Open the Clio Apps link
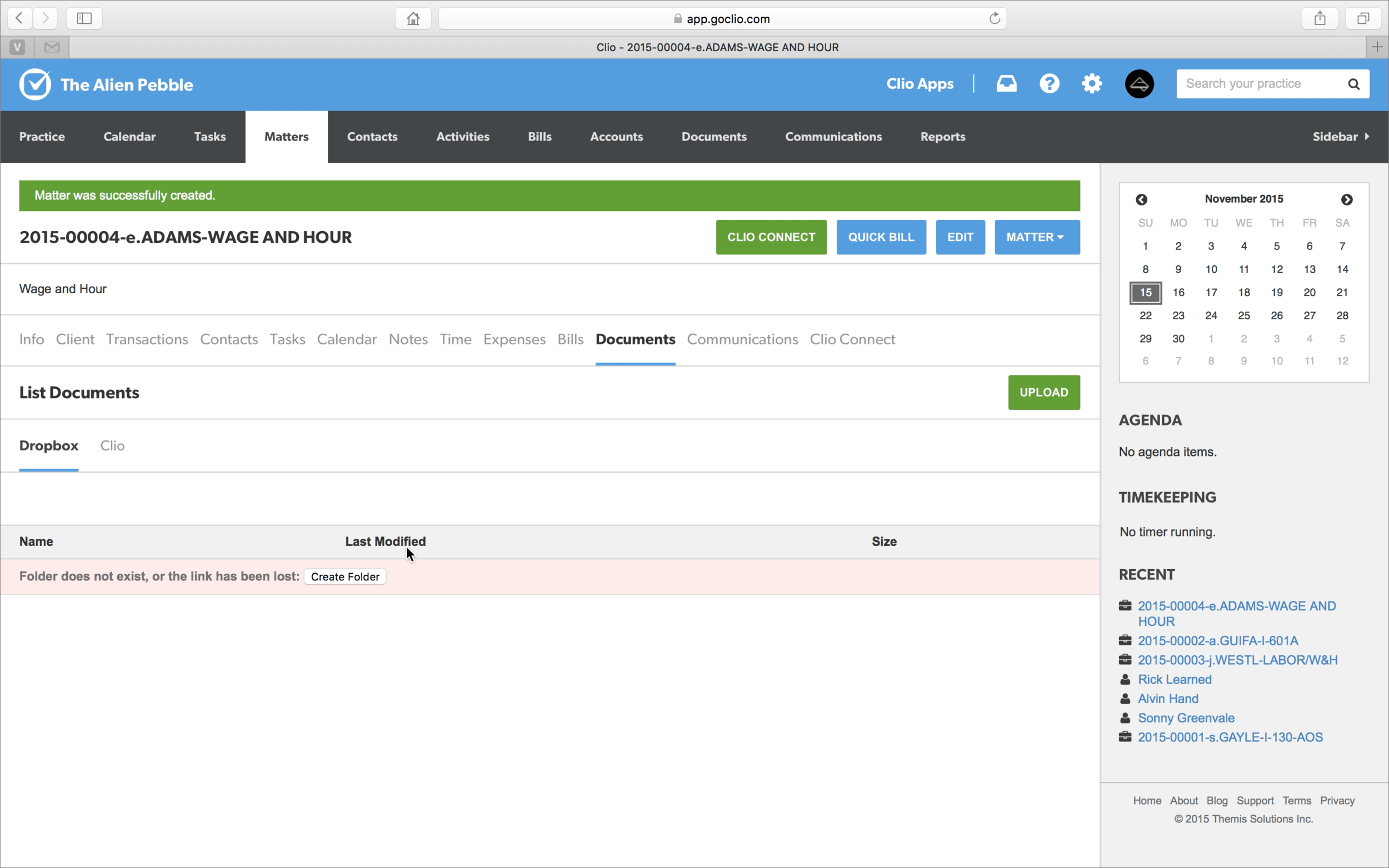The width and height of the screenshot is (1389, 868). 920,84
